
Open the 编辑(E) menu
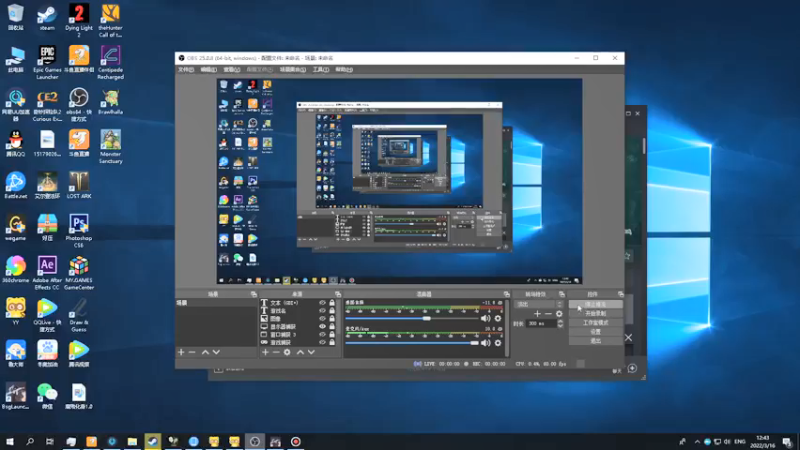(x=208, y=69)
